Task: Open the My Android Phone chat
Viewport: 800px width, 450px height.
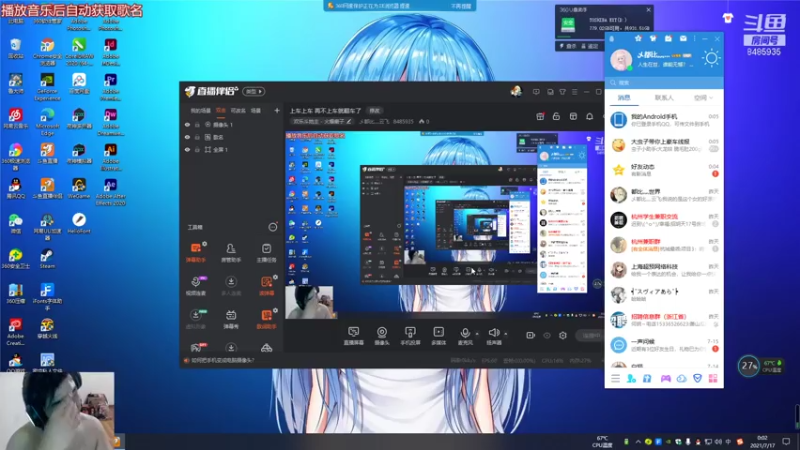Action: coord(664,120)
